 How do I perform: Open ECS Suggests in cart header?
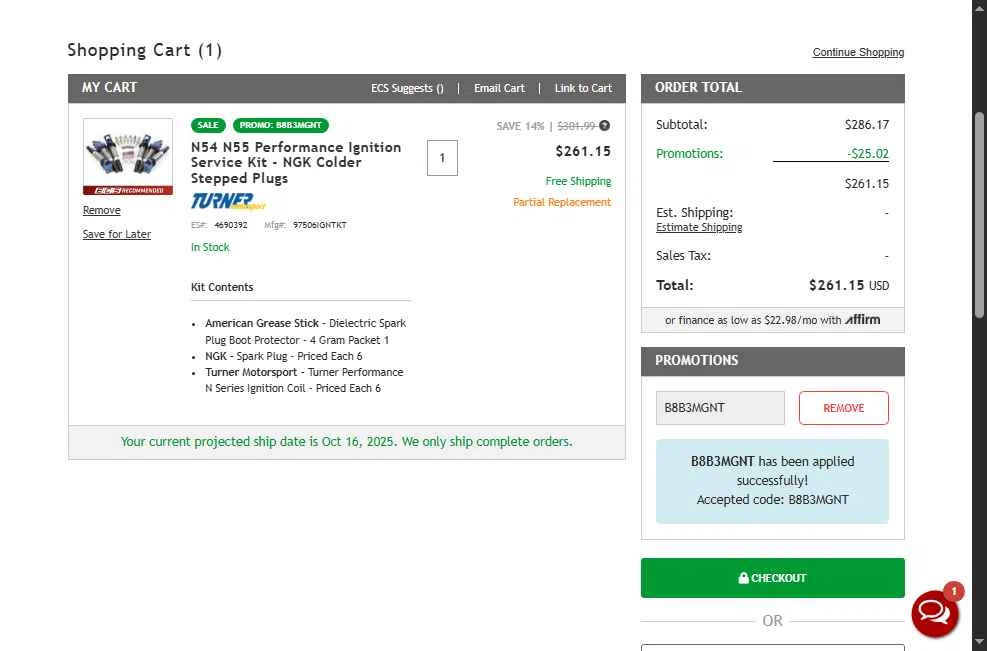[x=407, y=88]
